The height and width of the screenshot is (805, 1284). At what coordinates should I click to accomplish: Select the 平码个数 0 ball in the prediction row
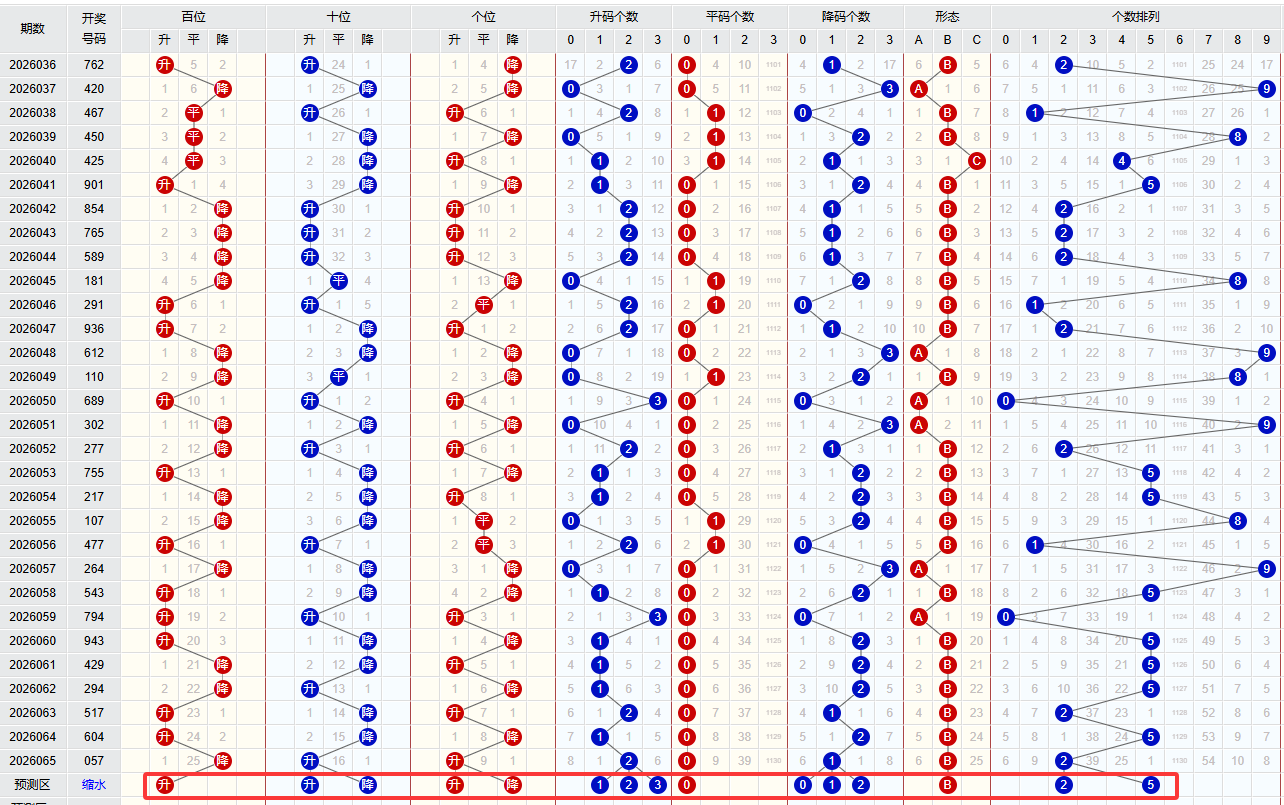tap(686, 785)
